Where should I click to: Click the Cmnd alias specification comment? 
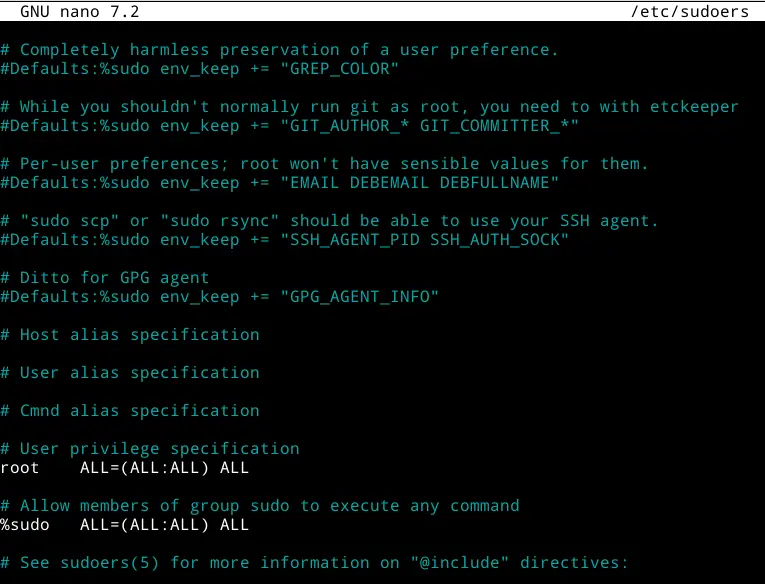tap(130, 411)
